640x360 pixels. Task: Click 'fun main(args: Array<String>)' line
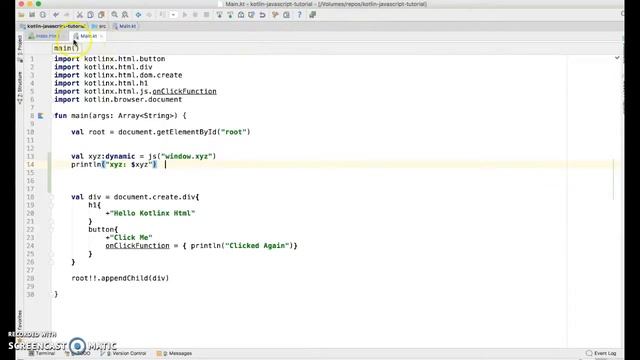point(120,116)
